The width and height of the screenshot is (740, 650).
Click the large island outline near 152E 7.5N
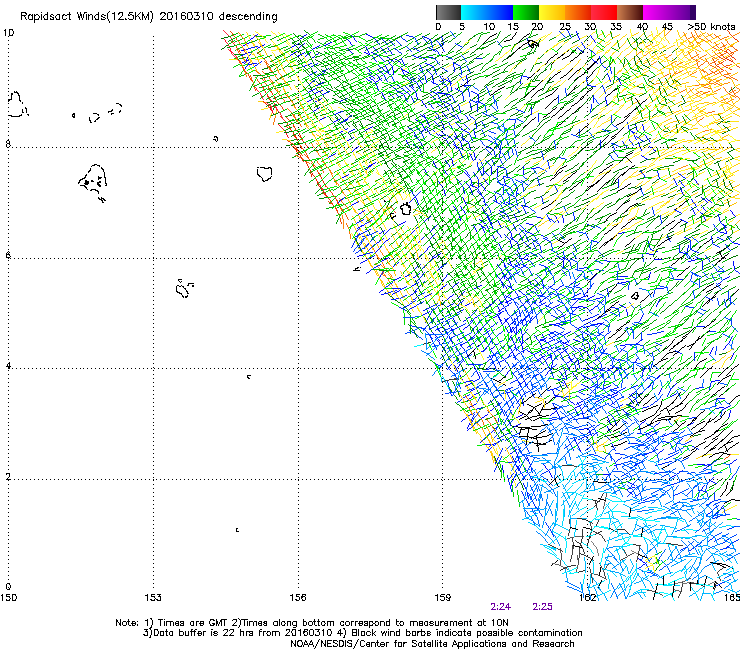coord(93,182)
